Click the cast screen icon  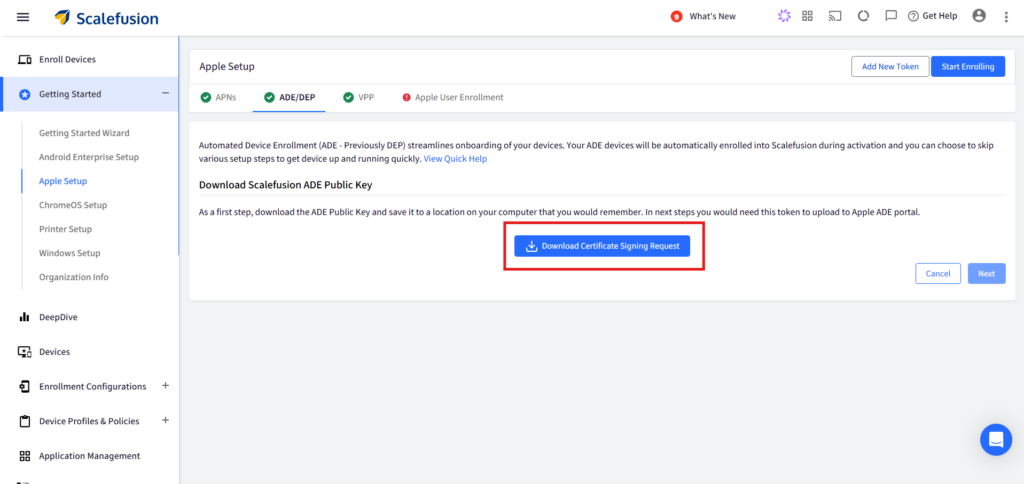click(835, 16)
